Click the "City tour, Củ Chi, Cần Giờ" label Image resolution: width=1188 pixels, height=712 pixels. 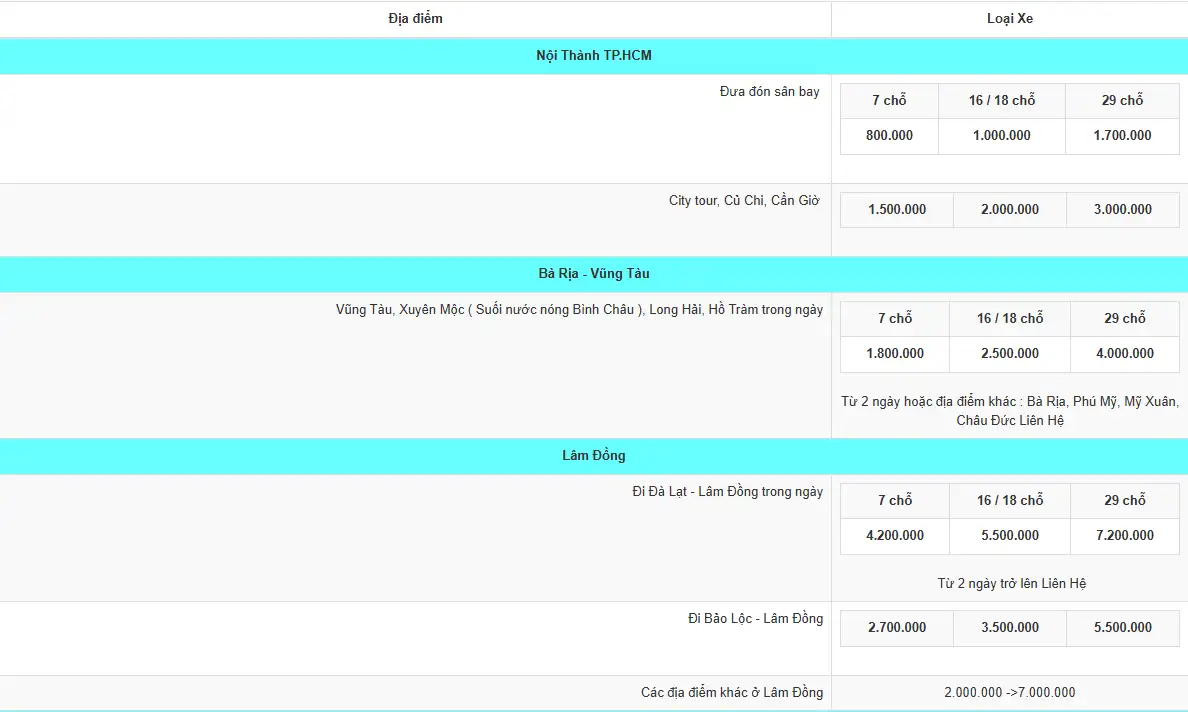tap(744, 201)
